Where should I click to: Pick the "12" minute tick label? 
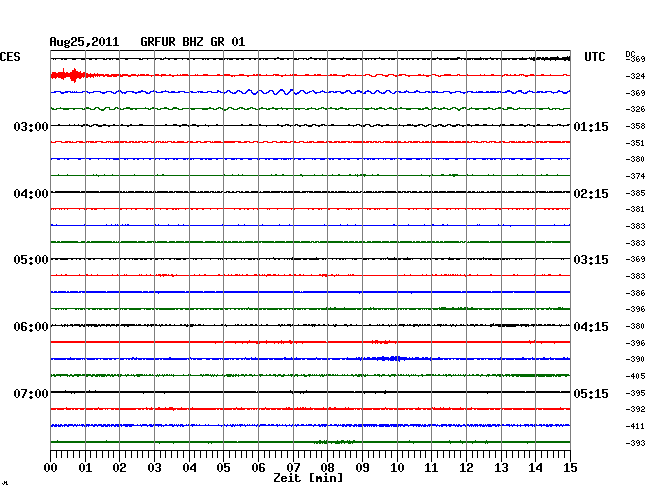click(466, 468)
